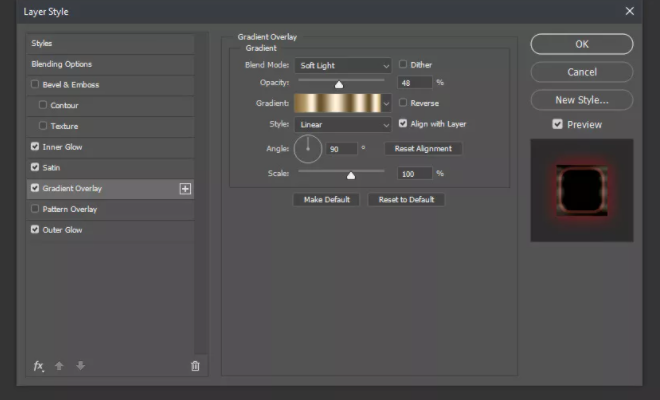The width and height of the screenshot is (660, 400).
Task: Select the Inner Glow settings row
Action: tap(110, 147)
